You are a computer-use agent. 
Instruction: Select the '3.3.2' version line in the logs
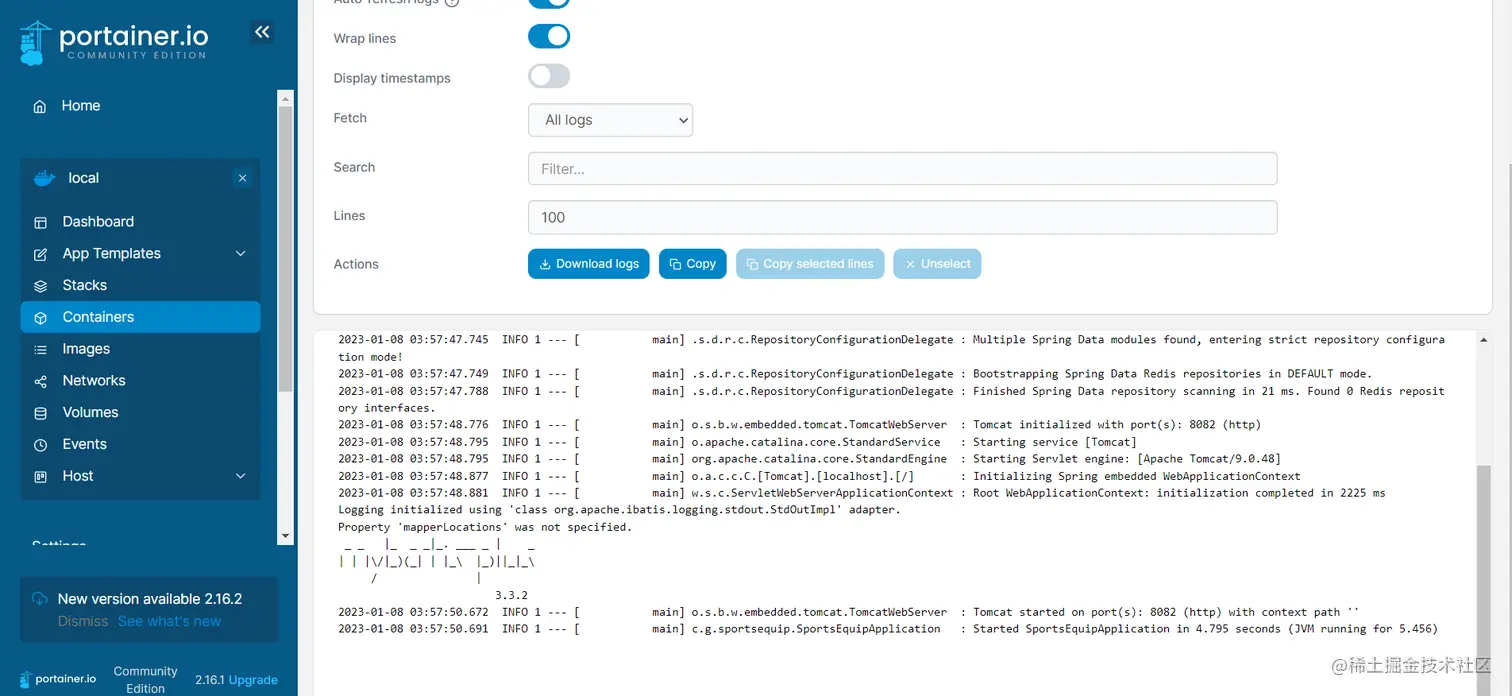tap(511, 595)
